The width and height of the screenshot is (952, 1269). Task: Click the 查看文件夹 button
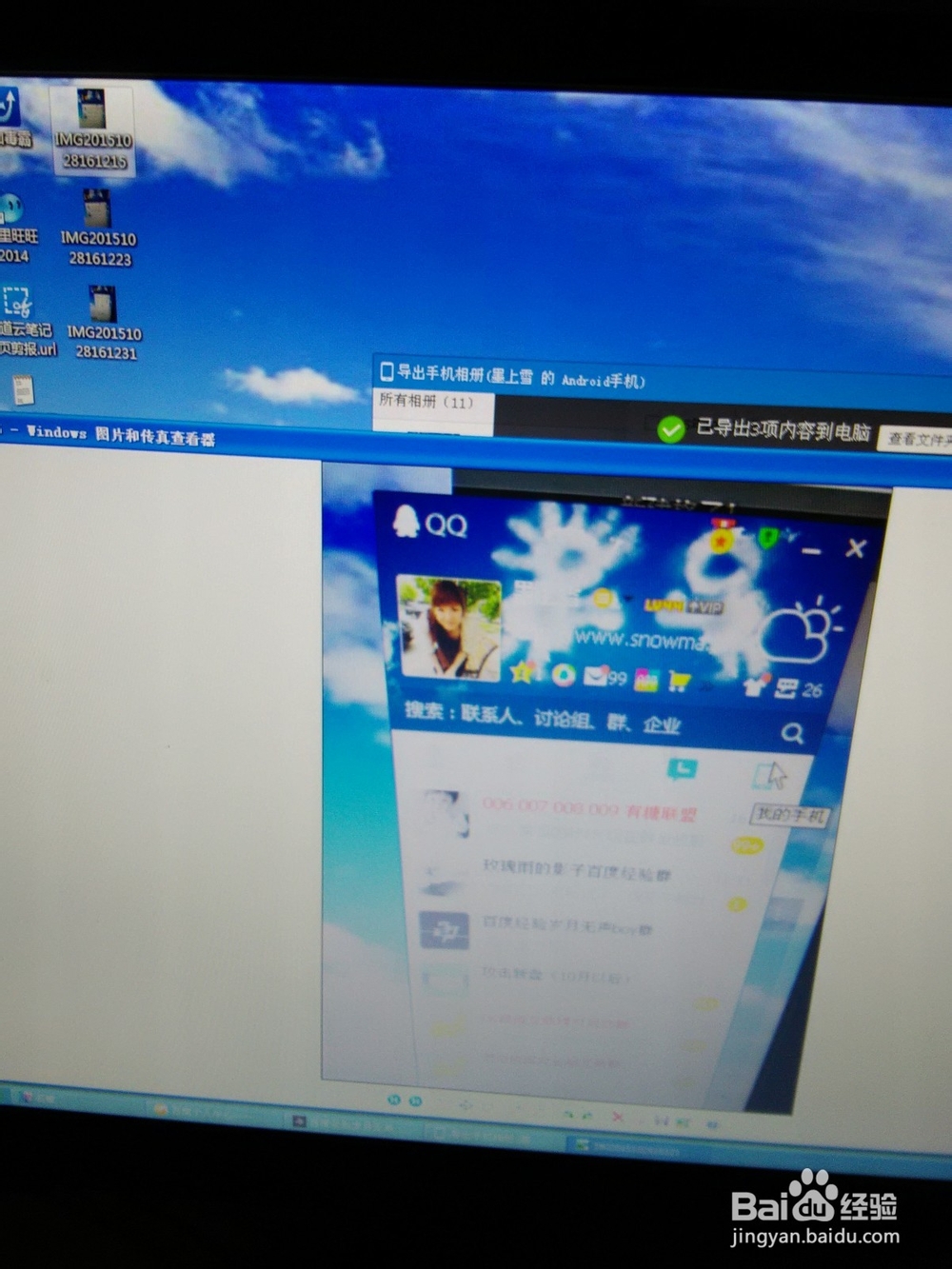[915, 439]
